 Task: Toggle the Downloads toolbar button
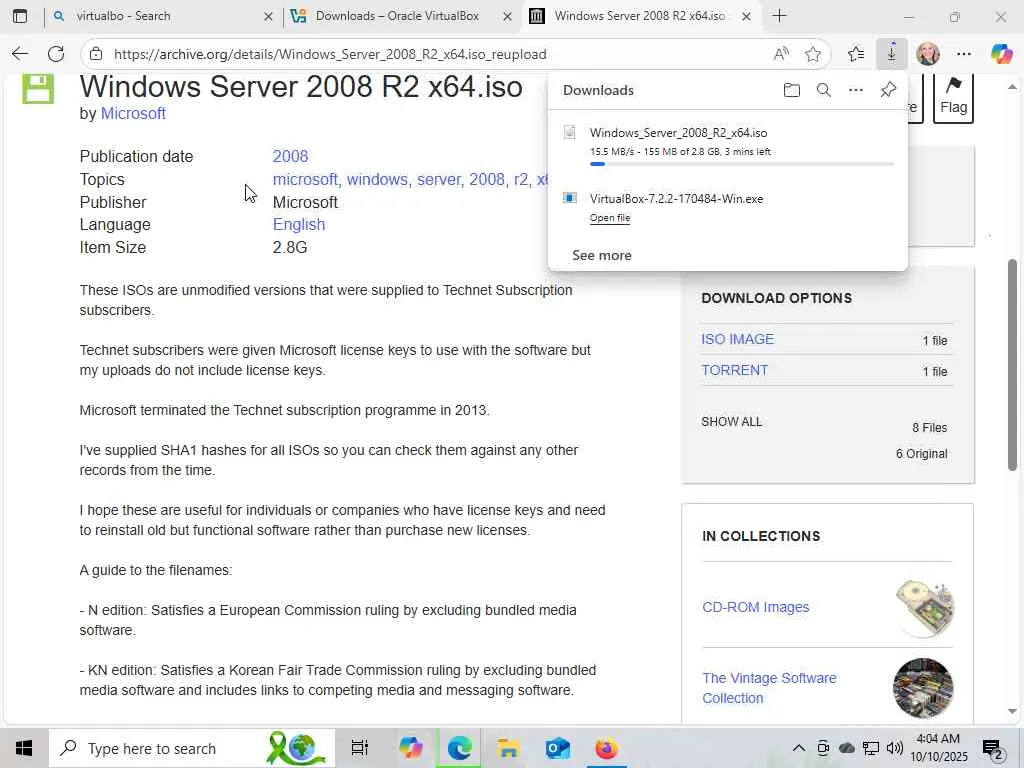[x=891, y=54]
